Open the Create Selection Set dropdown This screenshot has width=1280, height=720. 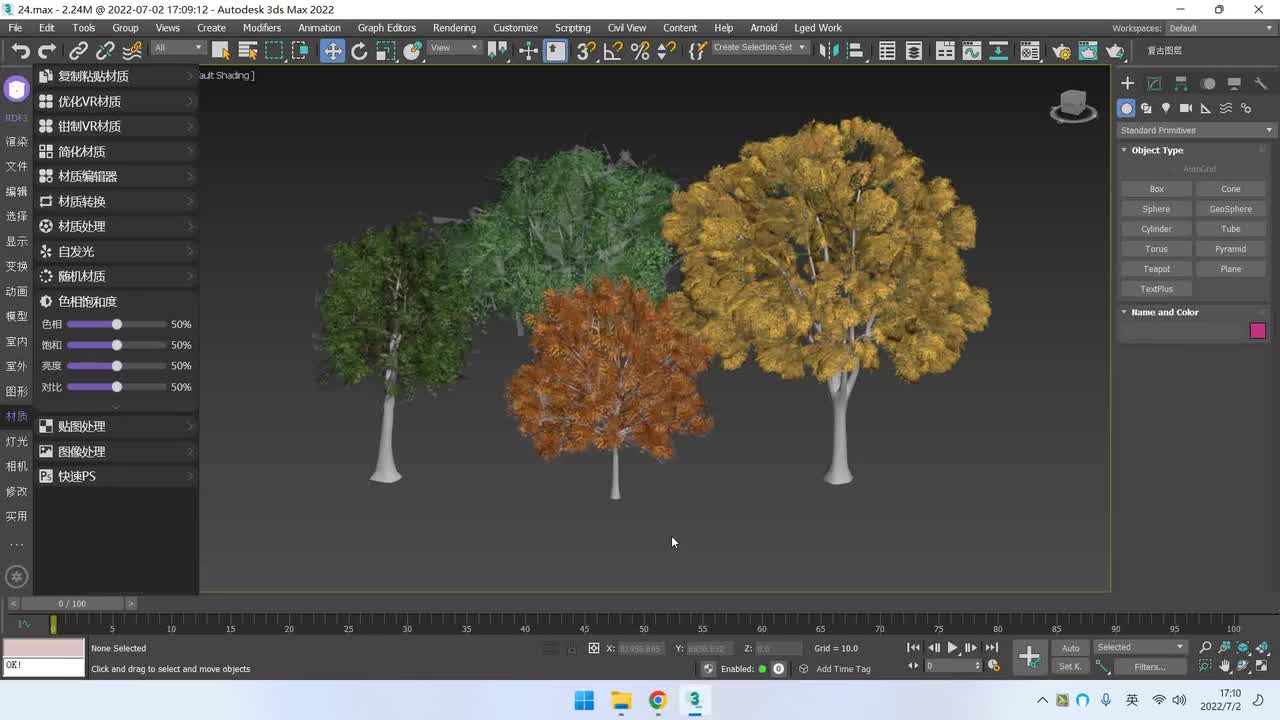click(x=759, y=48)
